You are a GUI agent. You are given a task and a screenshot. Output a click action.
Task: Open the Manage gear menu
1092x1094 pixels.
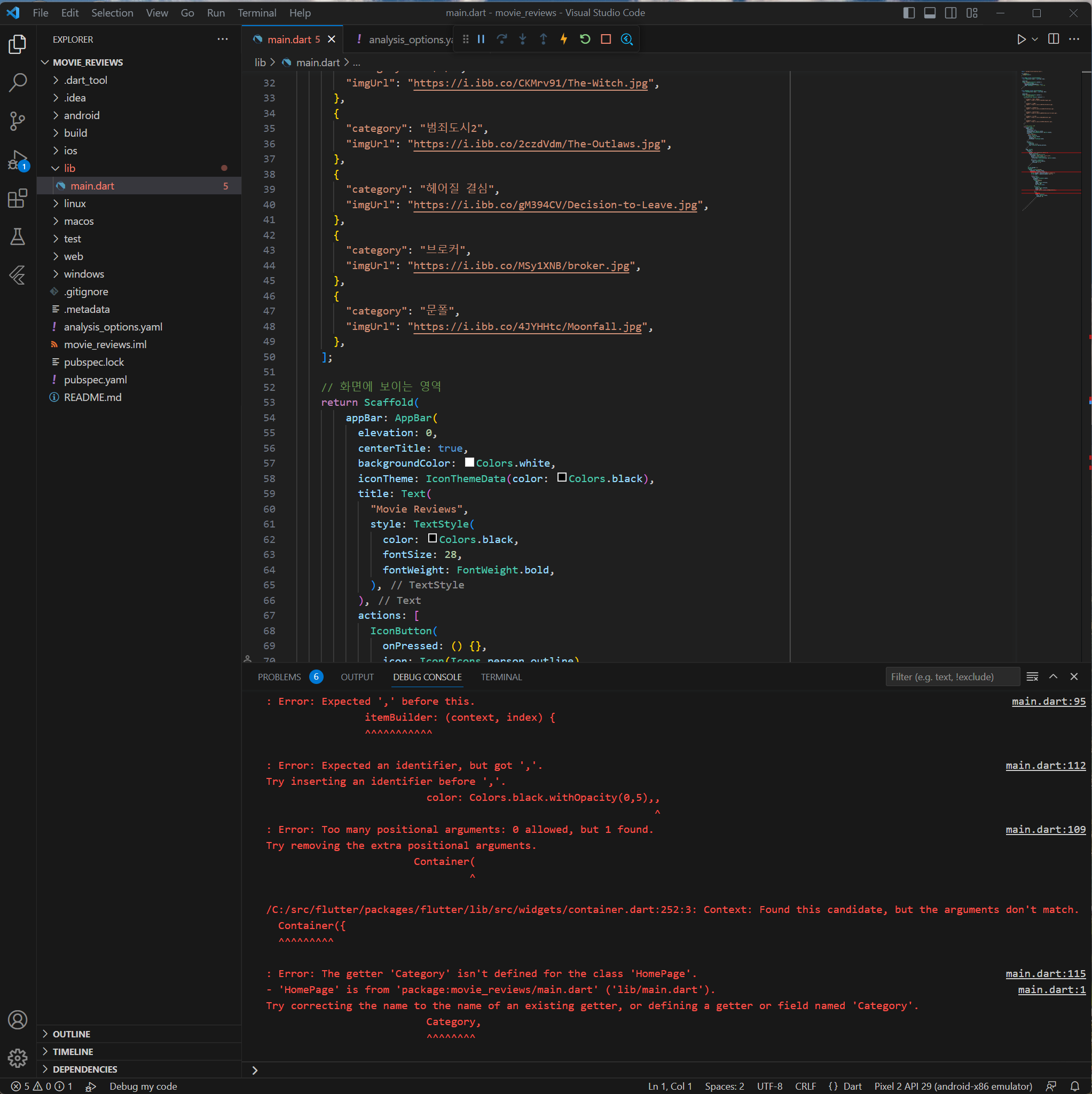18,1057
